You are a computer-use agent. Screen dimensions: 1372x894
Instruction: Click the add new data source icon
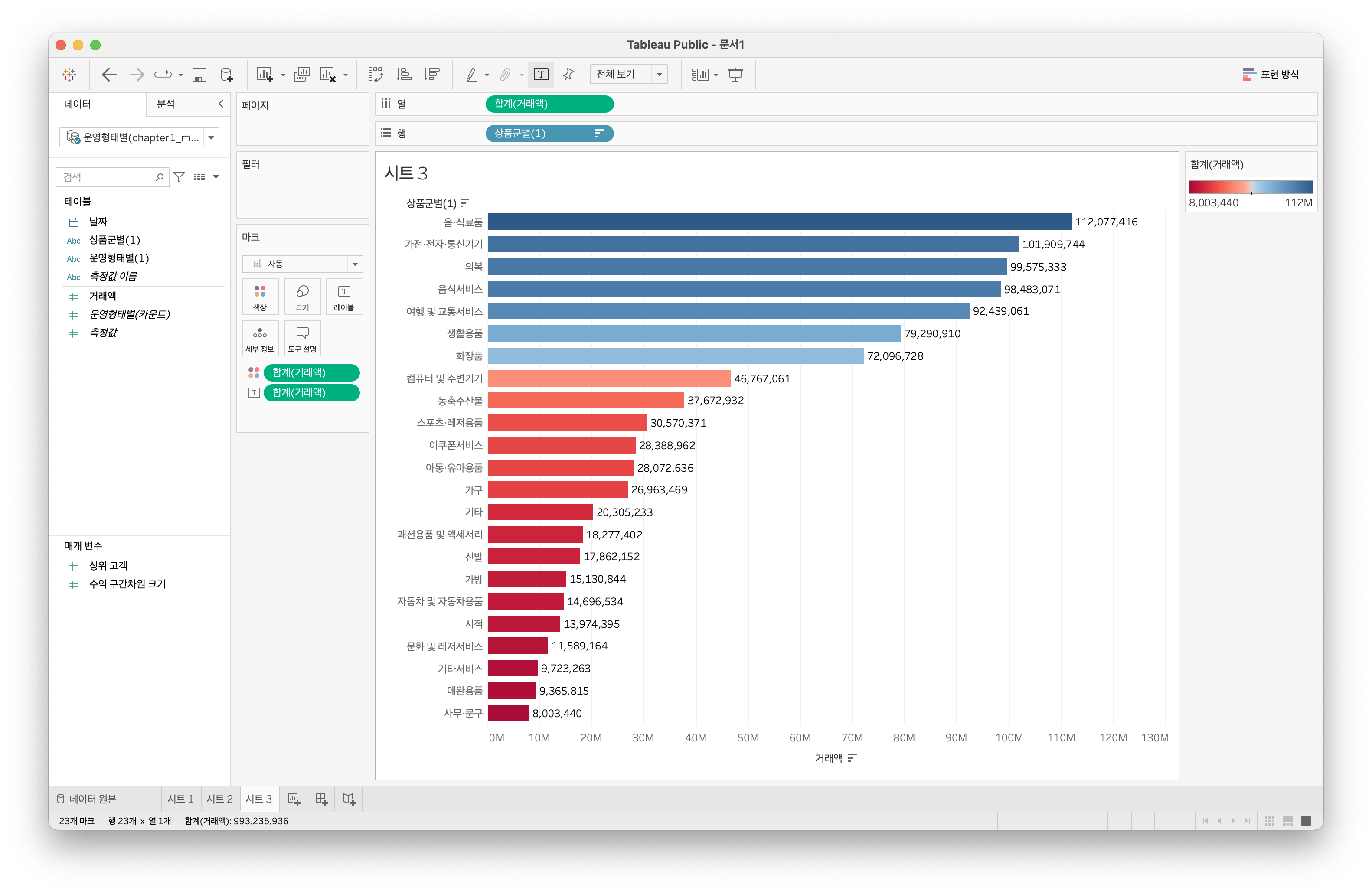coord(226,75)
